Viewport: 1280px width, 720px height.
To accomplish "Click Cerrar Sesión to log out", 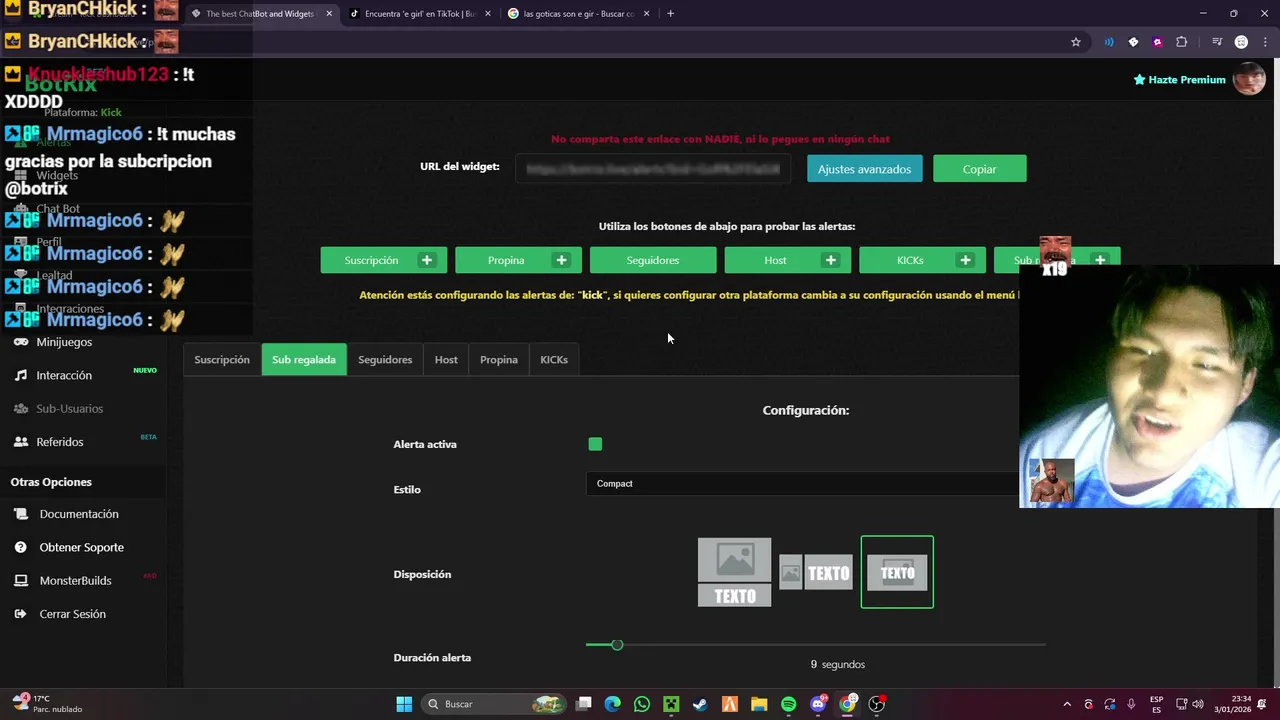I will pos(72,614).
